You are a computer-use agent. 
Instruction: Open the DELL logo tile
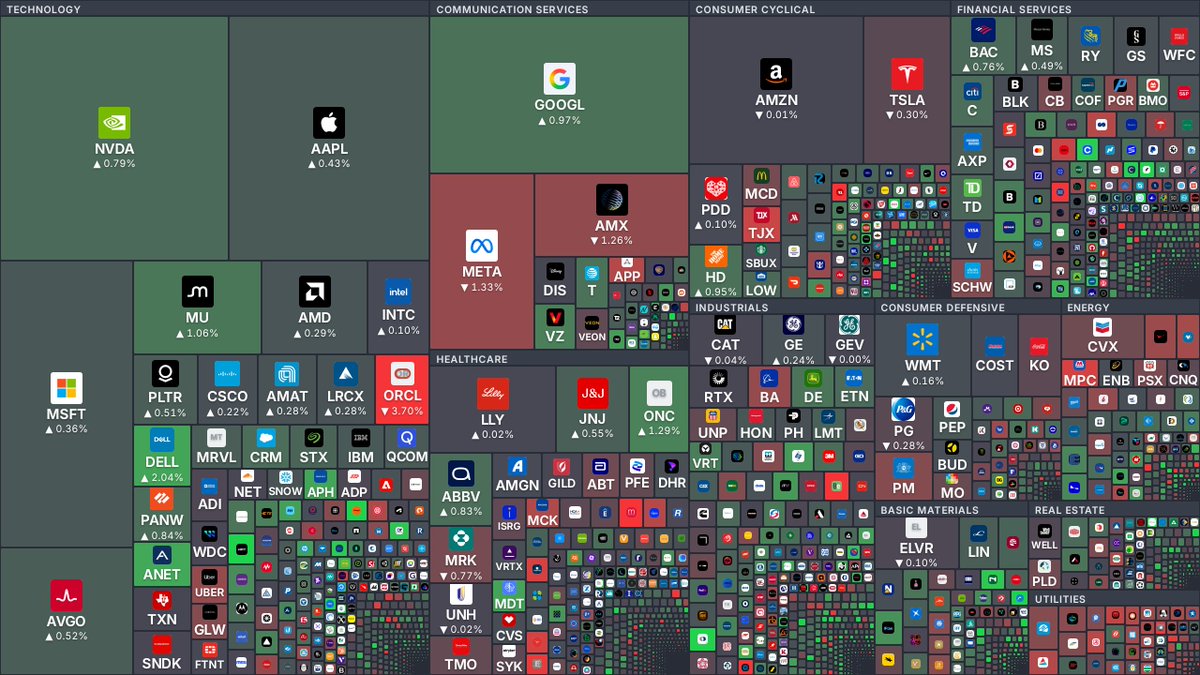click(x=162, y=440)
